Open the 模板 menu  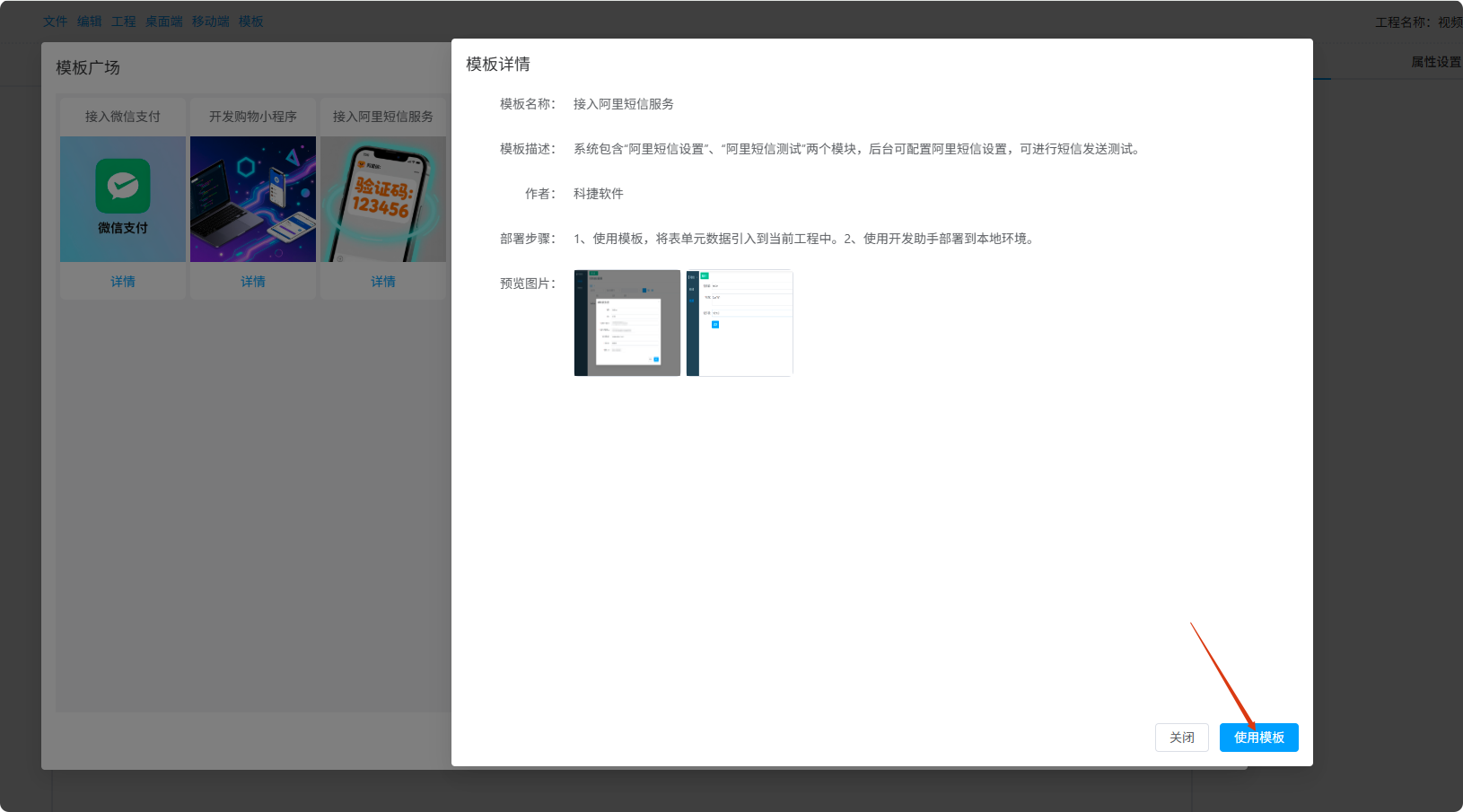tap(251, 22)
